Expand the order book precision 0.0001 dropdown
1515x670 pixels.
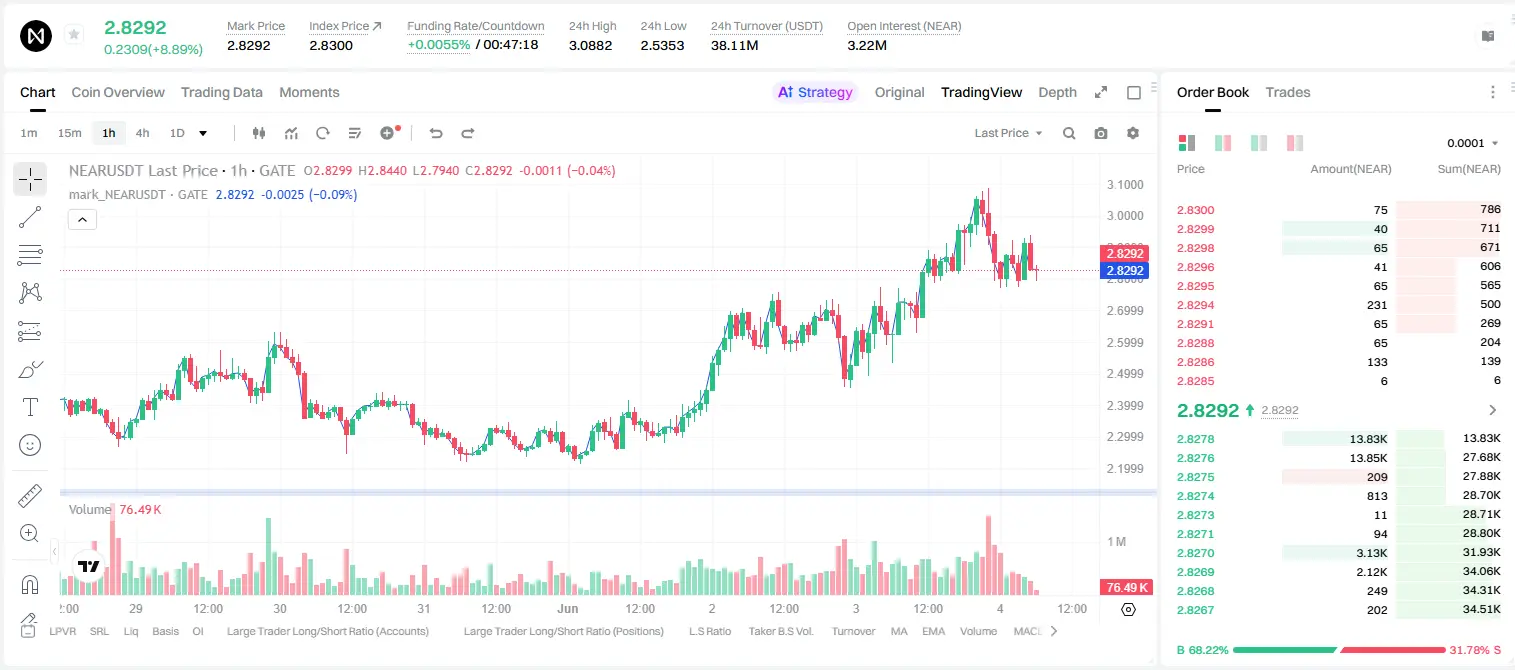(1473, 143)
